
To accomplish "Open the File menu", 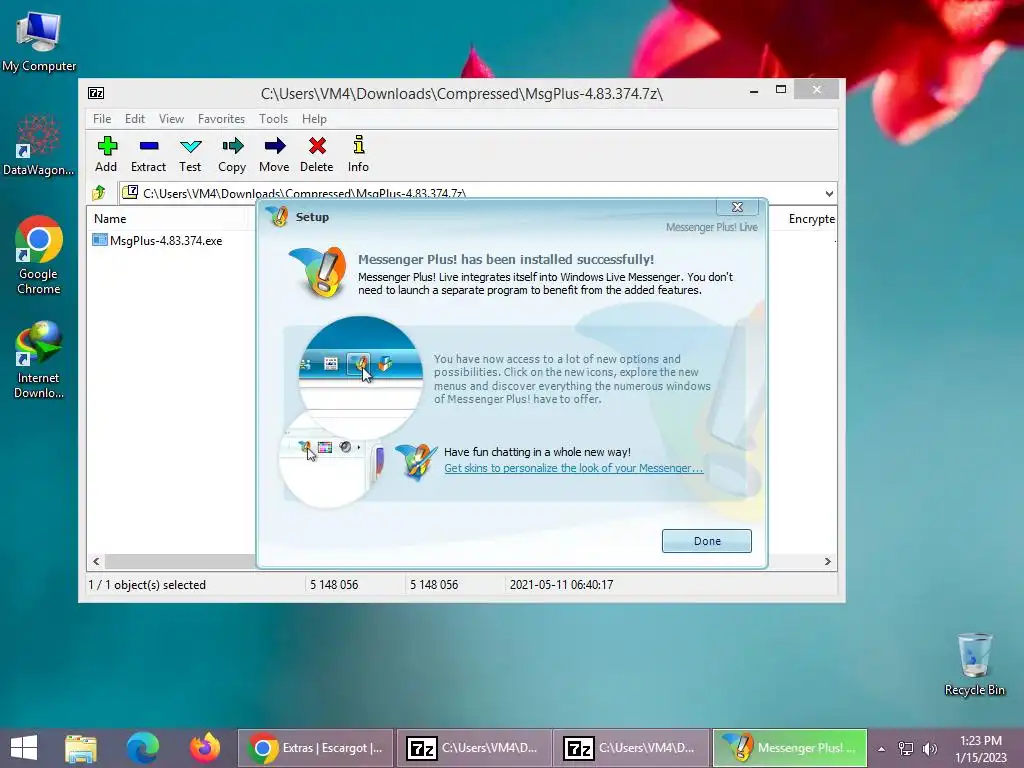I will click(102, 119).
